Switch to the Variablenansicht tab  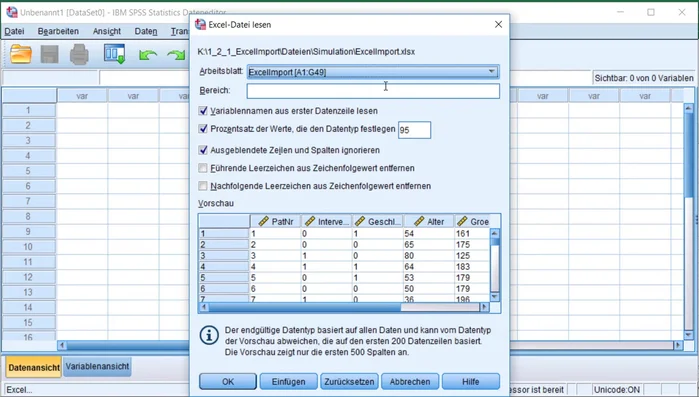[x=97, y=367]
